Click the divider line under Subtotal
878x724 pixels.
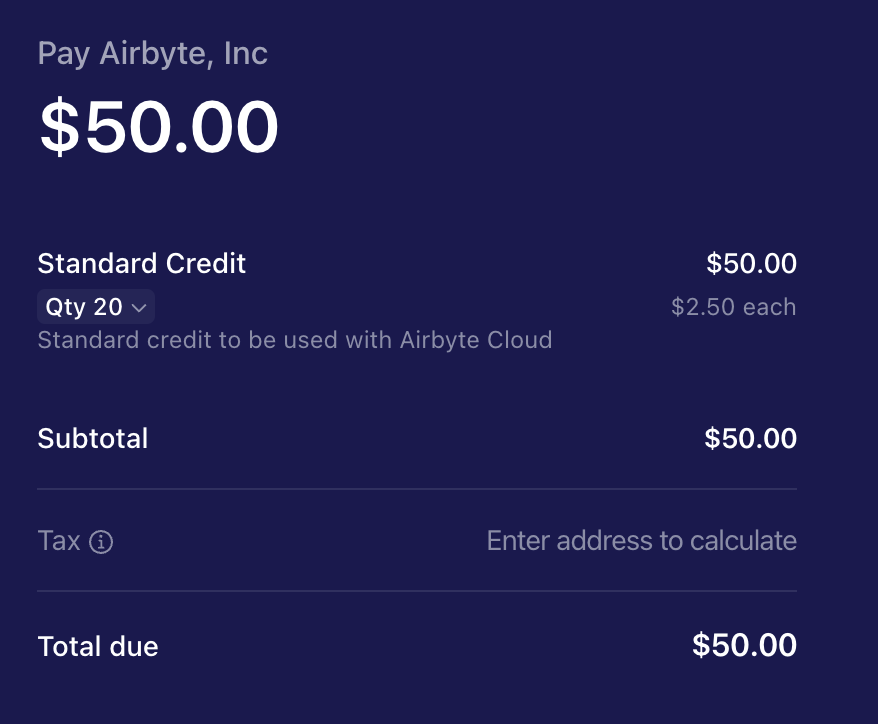[417, 489]
